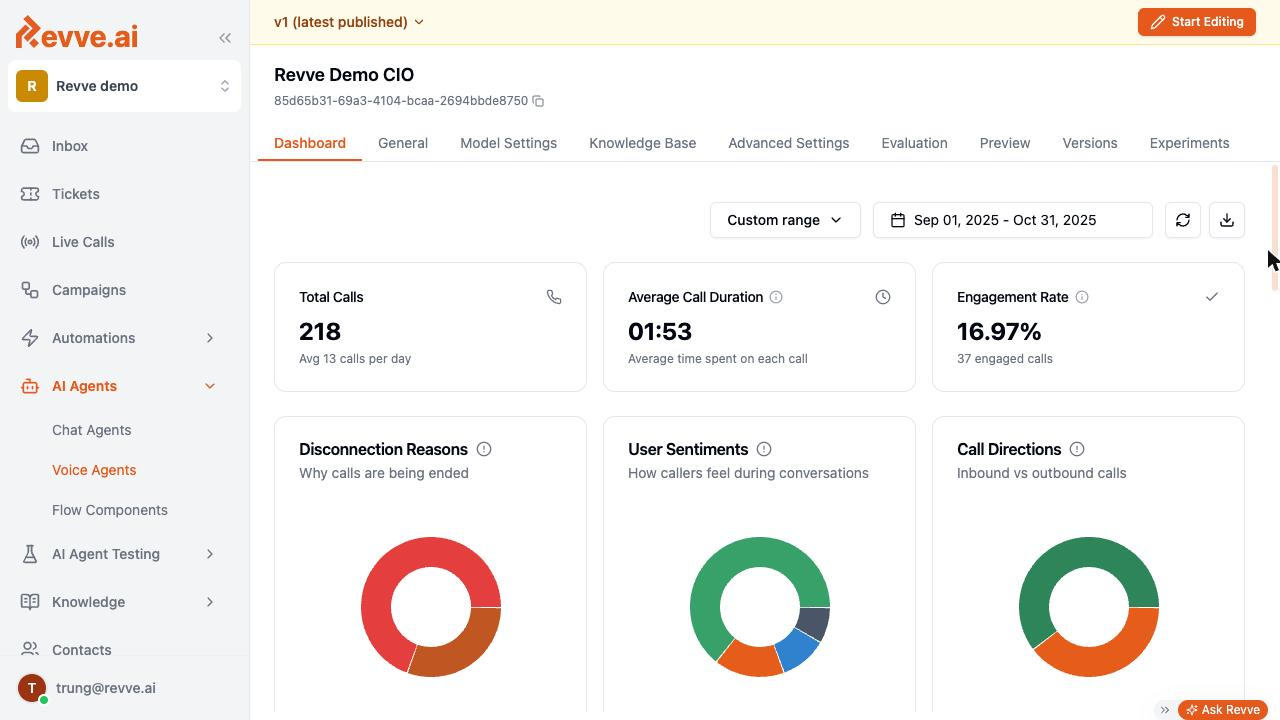
Task: Click the Live Calls broadcast icon
Action: click(30, 242)
